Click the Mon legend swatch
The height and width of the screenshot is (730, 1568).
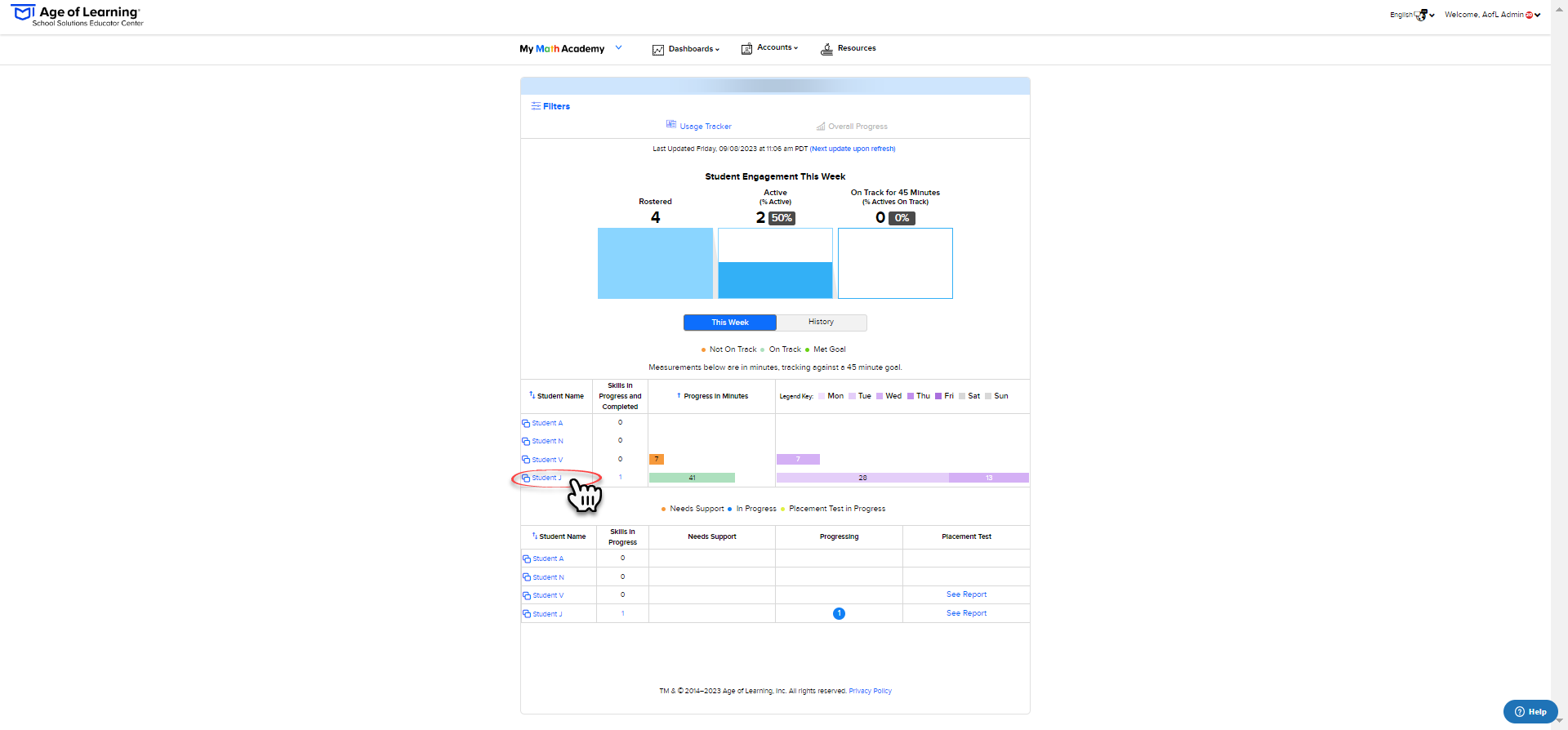click(822, 396)
